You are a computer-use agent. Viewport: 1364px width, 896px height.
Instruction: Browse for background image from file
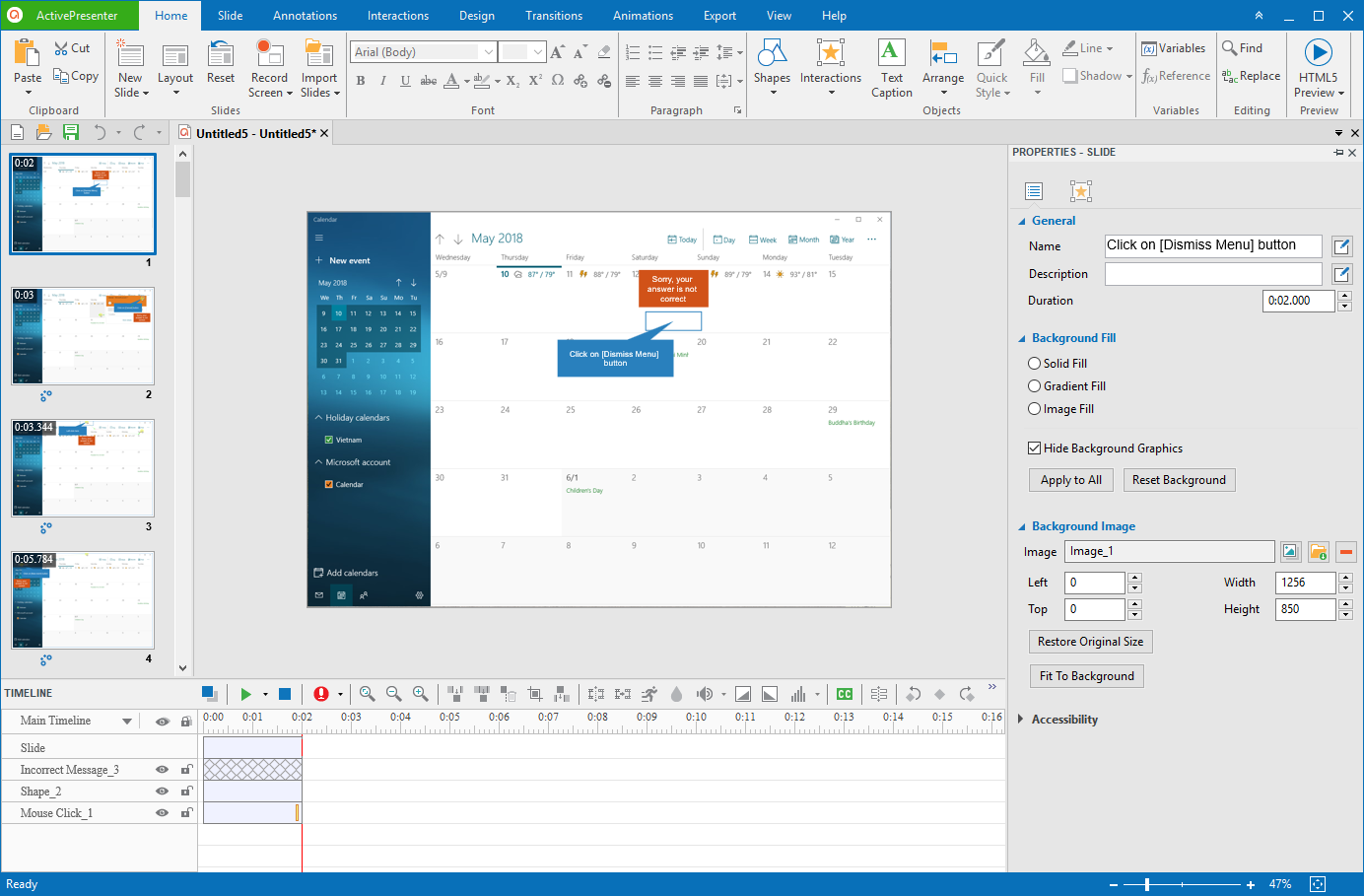[1319, 552]
